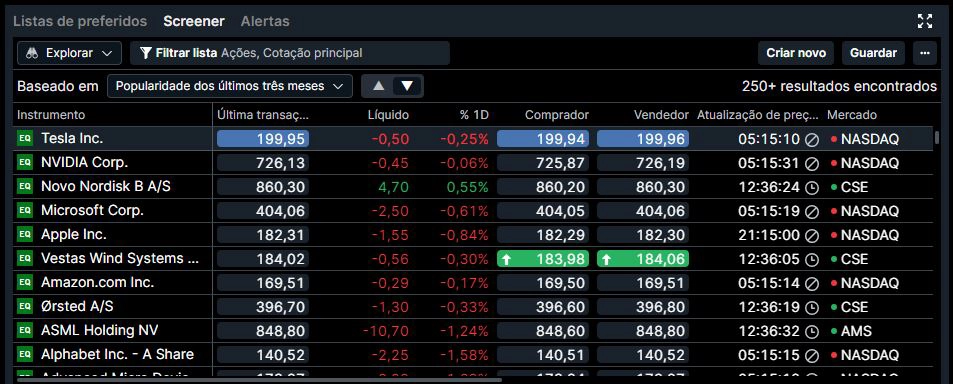
Task: Select the Mercado column header
Action: [852, 115]
